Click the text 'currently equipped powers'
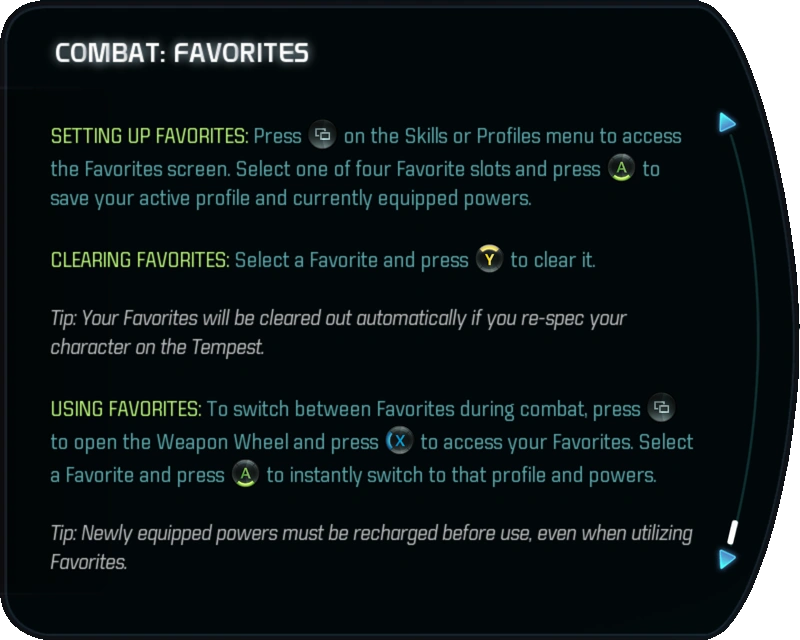The image size is (800, 640). tap(410, 198)
